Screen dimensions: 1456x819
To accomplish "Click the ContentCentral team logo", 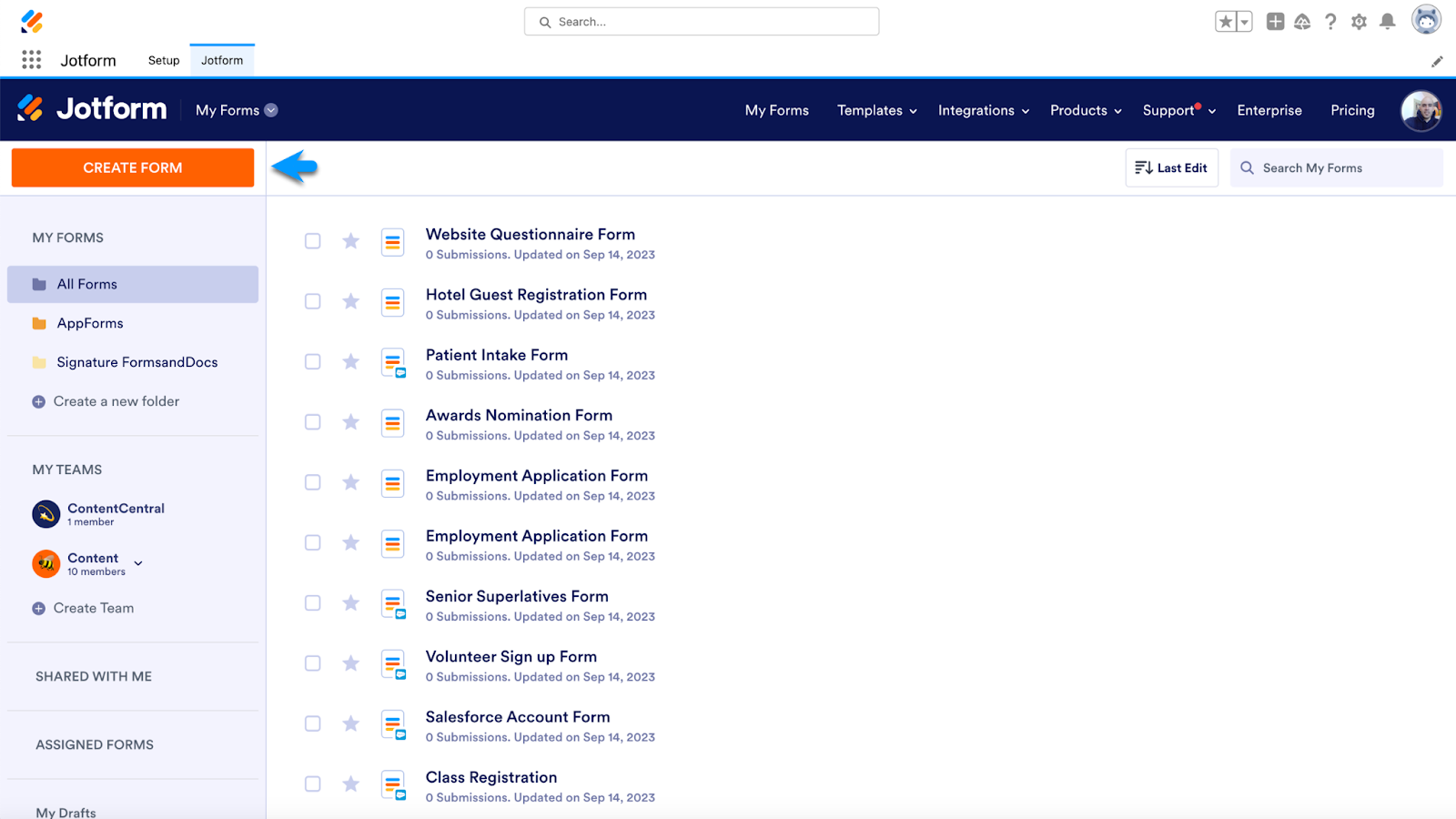I will [46, 514].
